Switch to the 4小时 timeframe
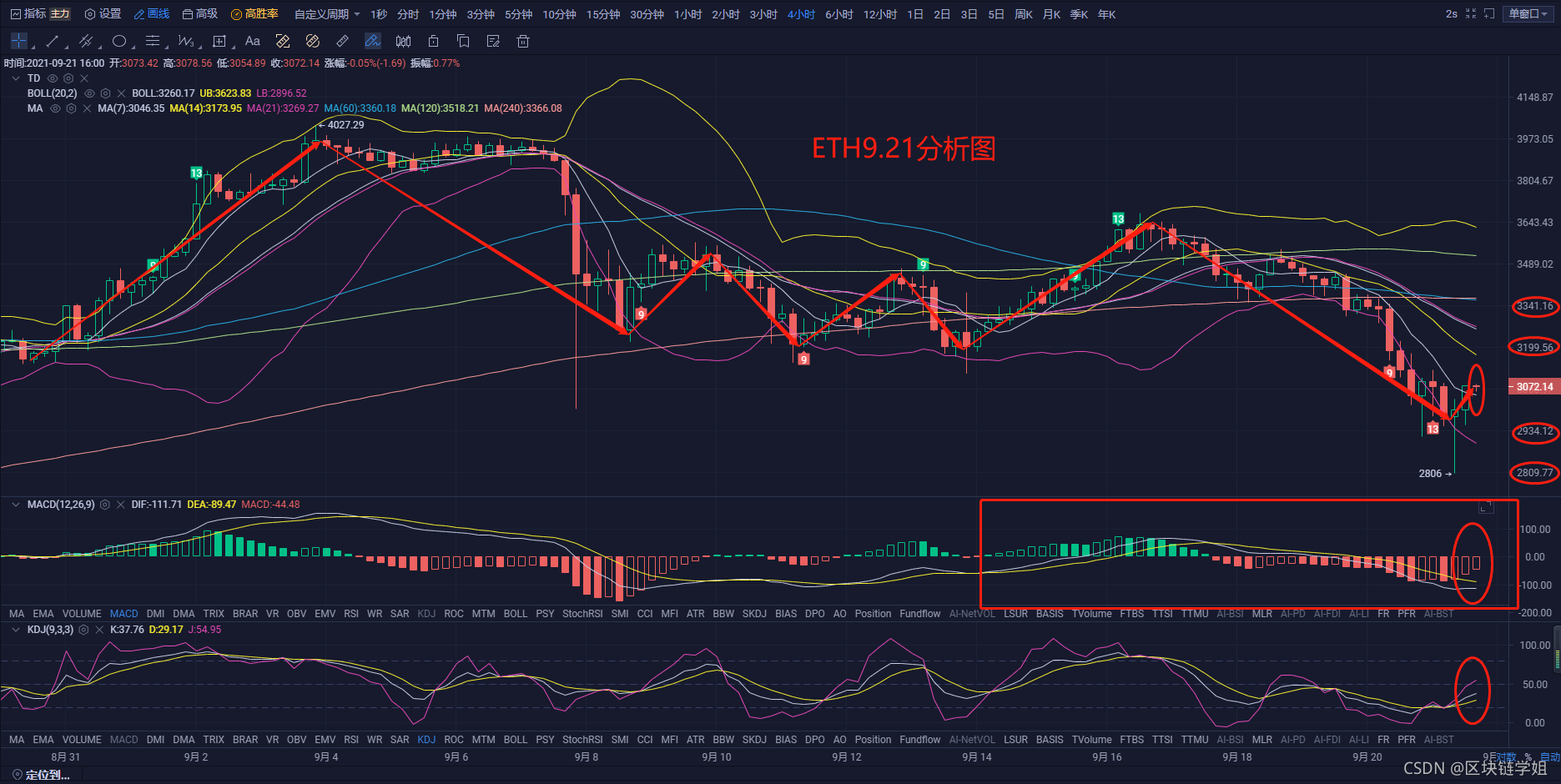Image resolution: width=1561 pixels, height=784 pixels. click(x=801, y=14)
